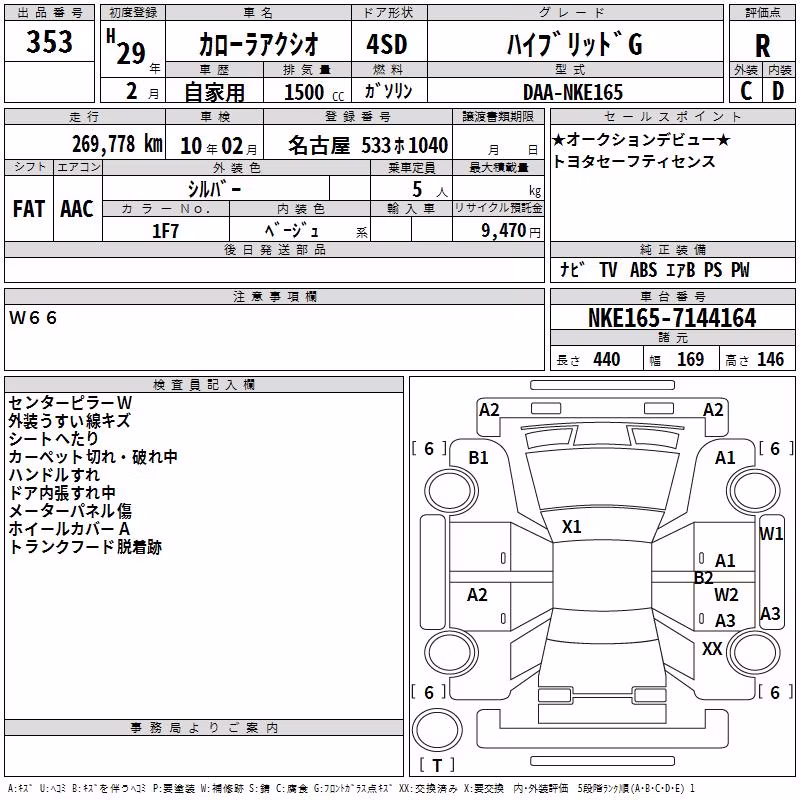The width and height of the screenshot is (800, 800).
Task: Click the inspection expiry 10年02月
Action: point(219,146)
